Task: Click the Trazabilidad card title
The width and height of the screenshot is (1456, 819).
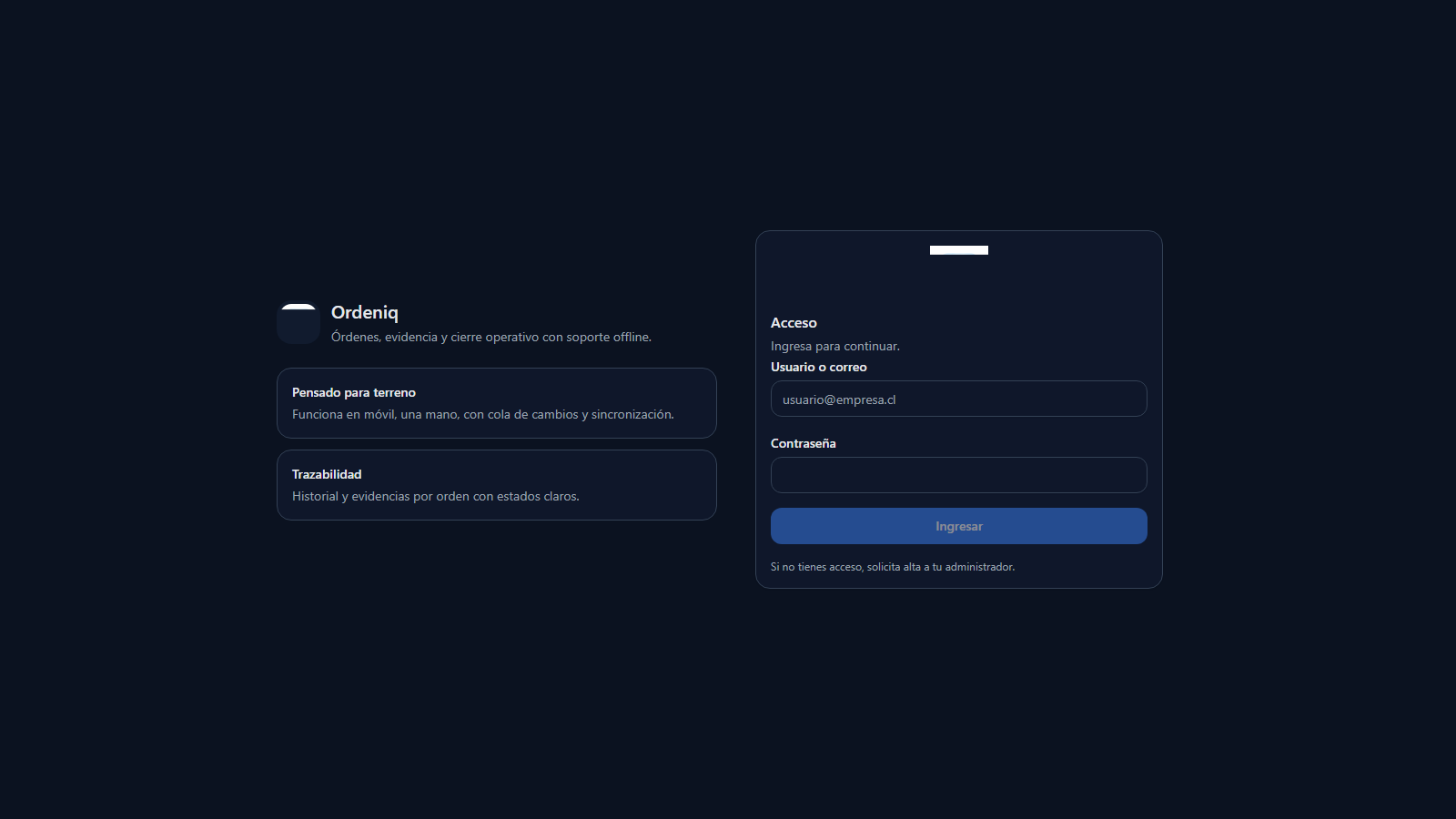Action: tap(327, 474)
